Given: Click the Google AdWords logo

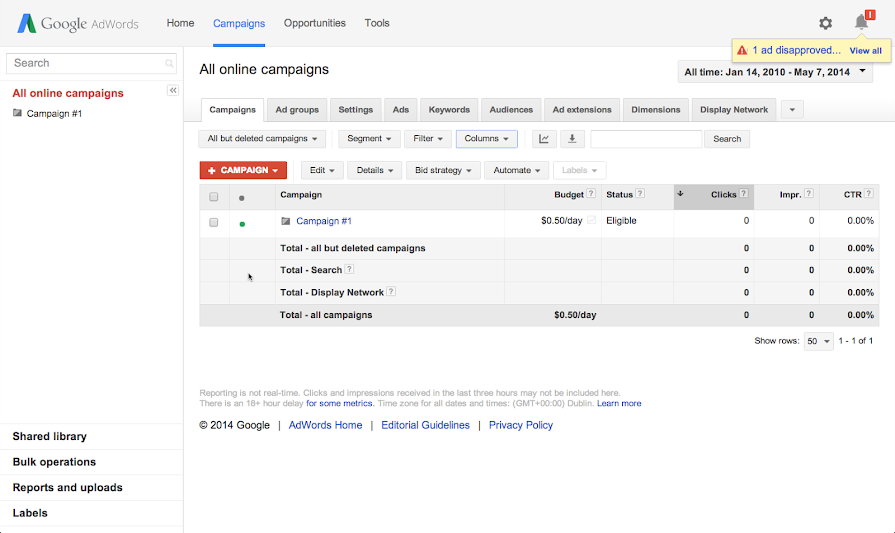Looking at the screenshot, I should point(78,23).
